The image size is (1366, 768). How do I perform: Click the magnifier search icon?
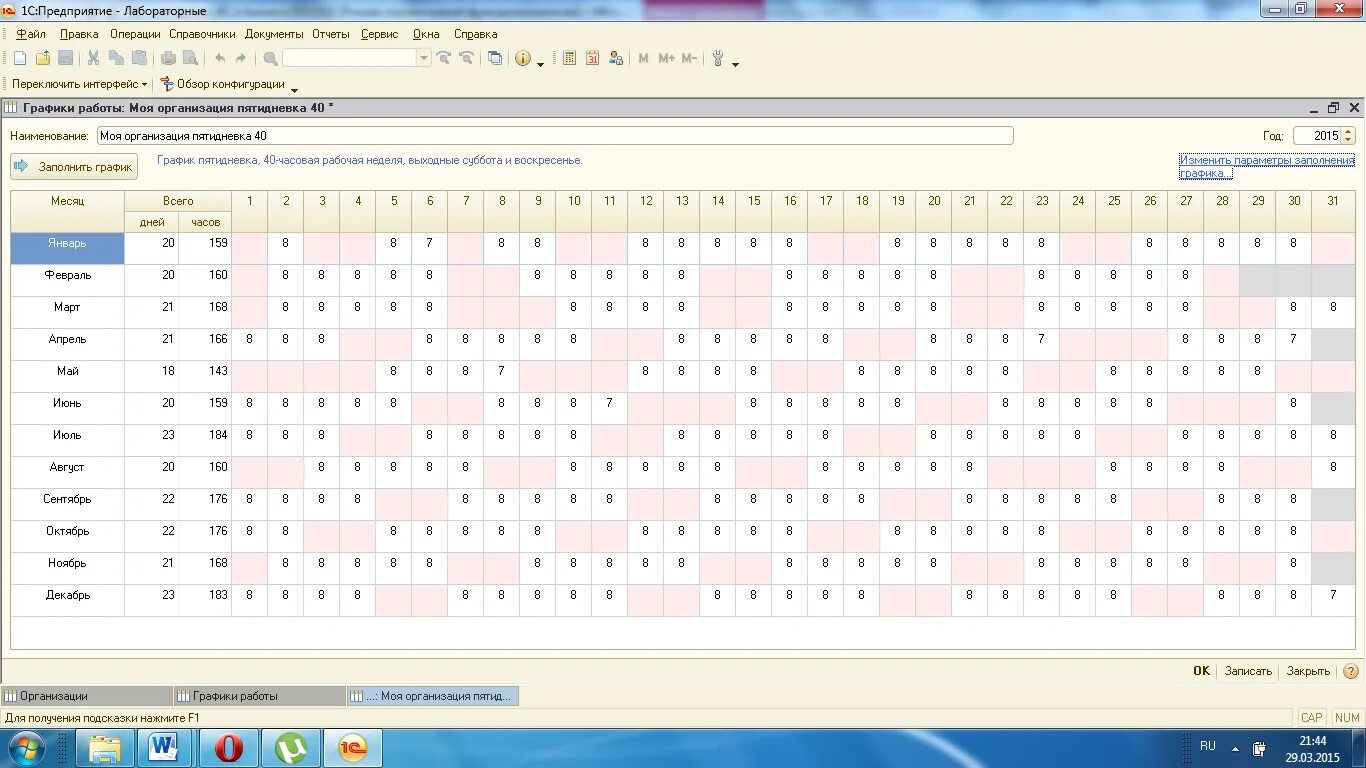[x=270, y=58]
